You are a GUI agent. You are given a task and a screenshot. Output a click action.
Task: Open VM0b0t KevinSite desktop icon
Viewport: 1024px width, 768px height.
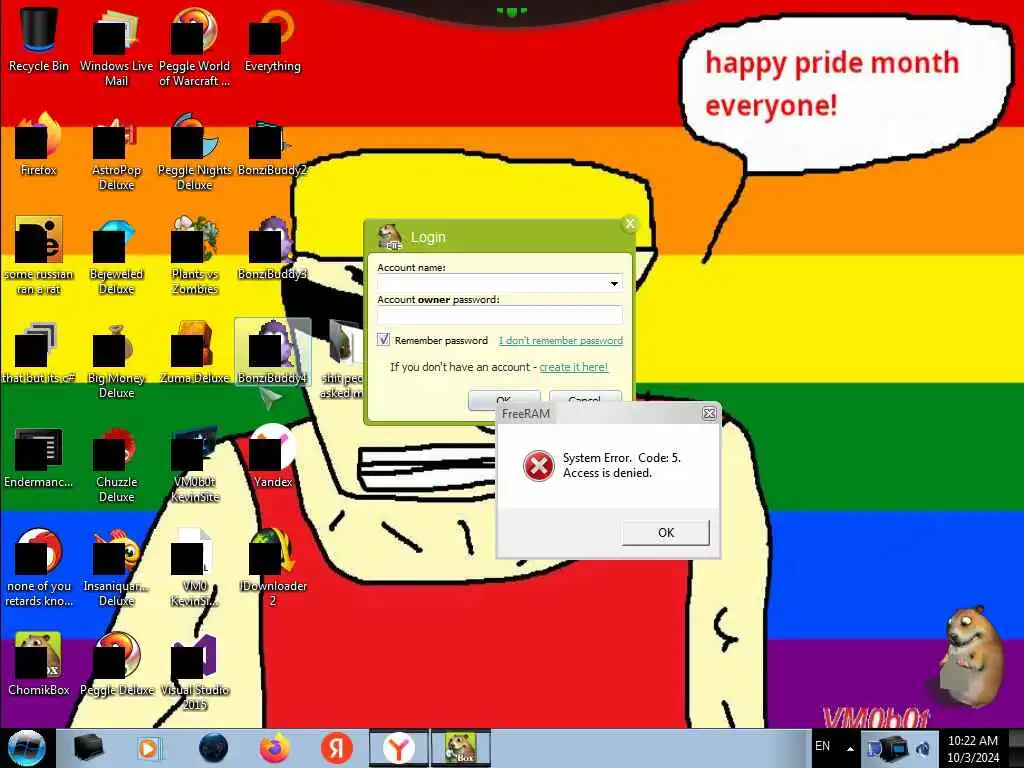pos(195,464)
